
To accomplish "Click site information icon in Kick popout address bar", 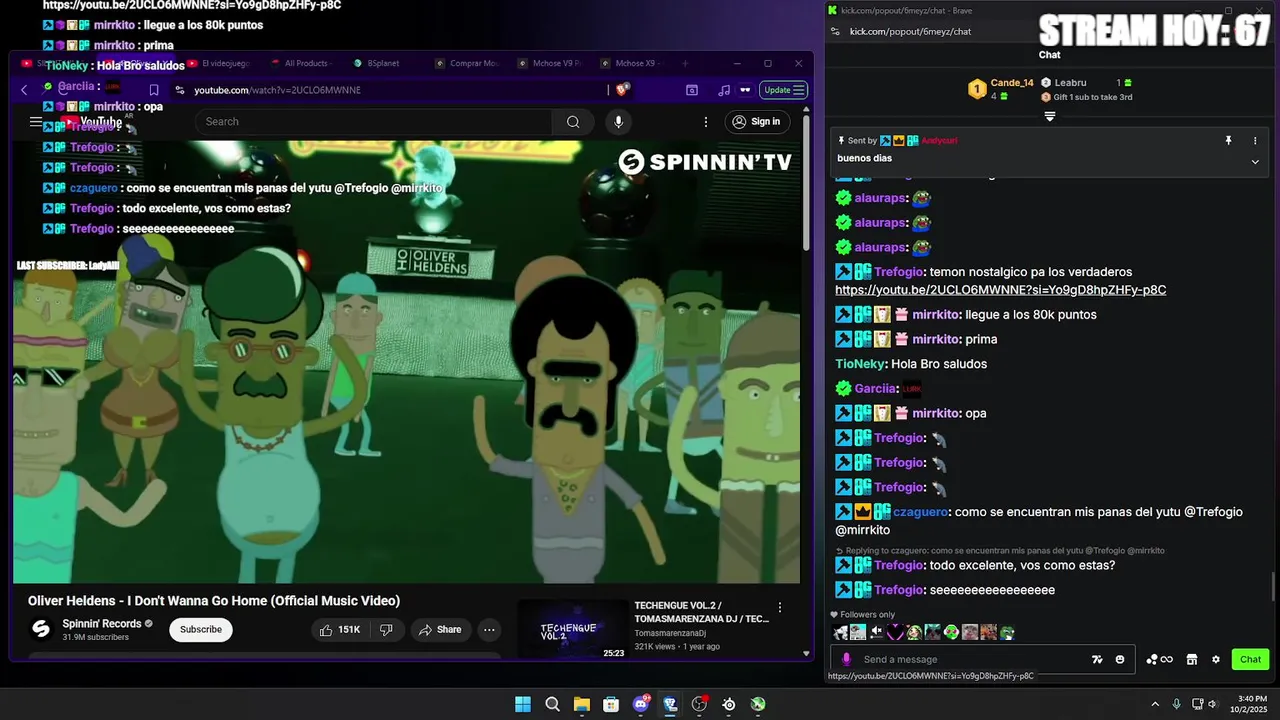I will tap(835, 31).
